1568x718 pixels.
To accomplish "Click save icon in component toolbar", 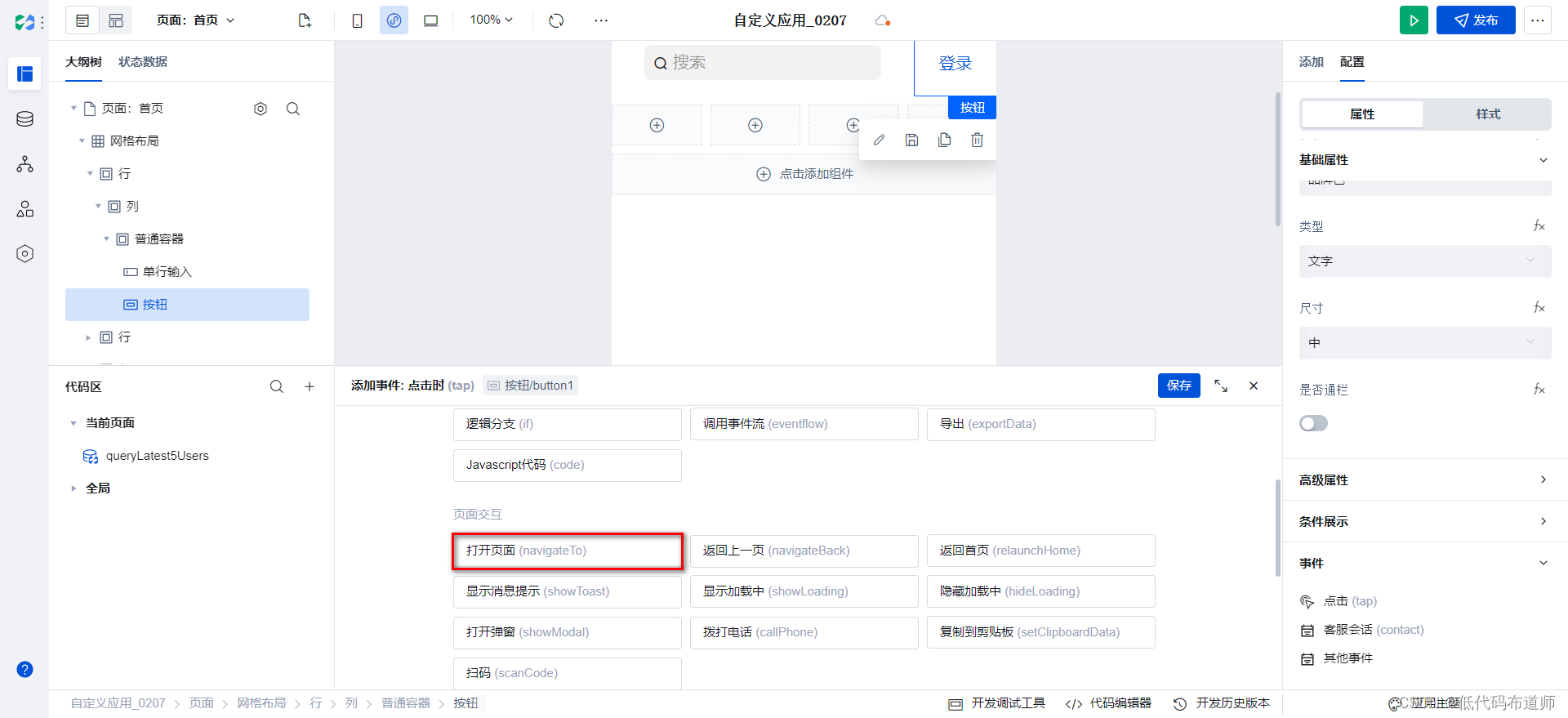I will point(911,140).
